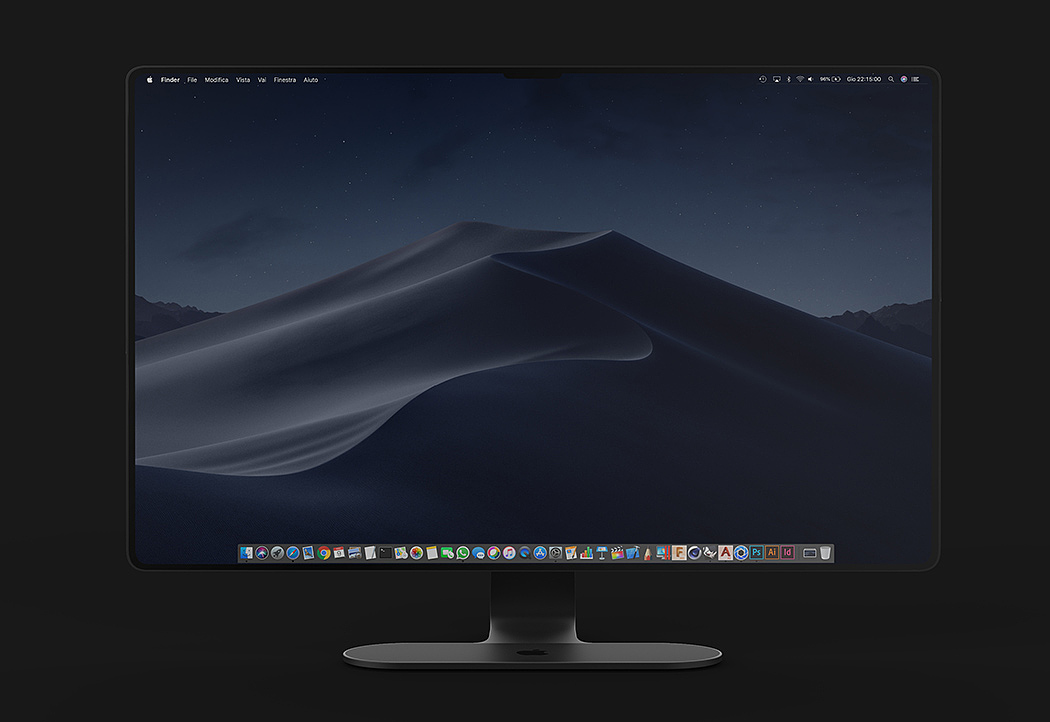Open AutoCAD red A icon

[x=725, y=553]
